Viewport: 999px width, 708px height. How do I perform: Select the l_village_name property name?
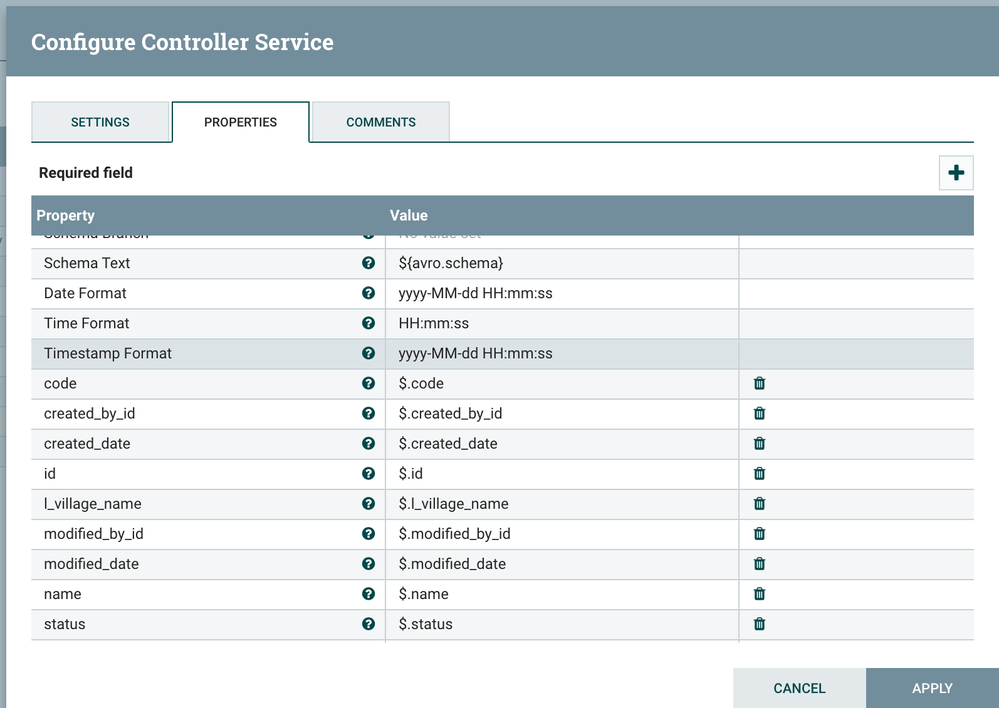[x=92, y=503]
